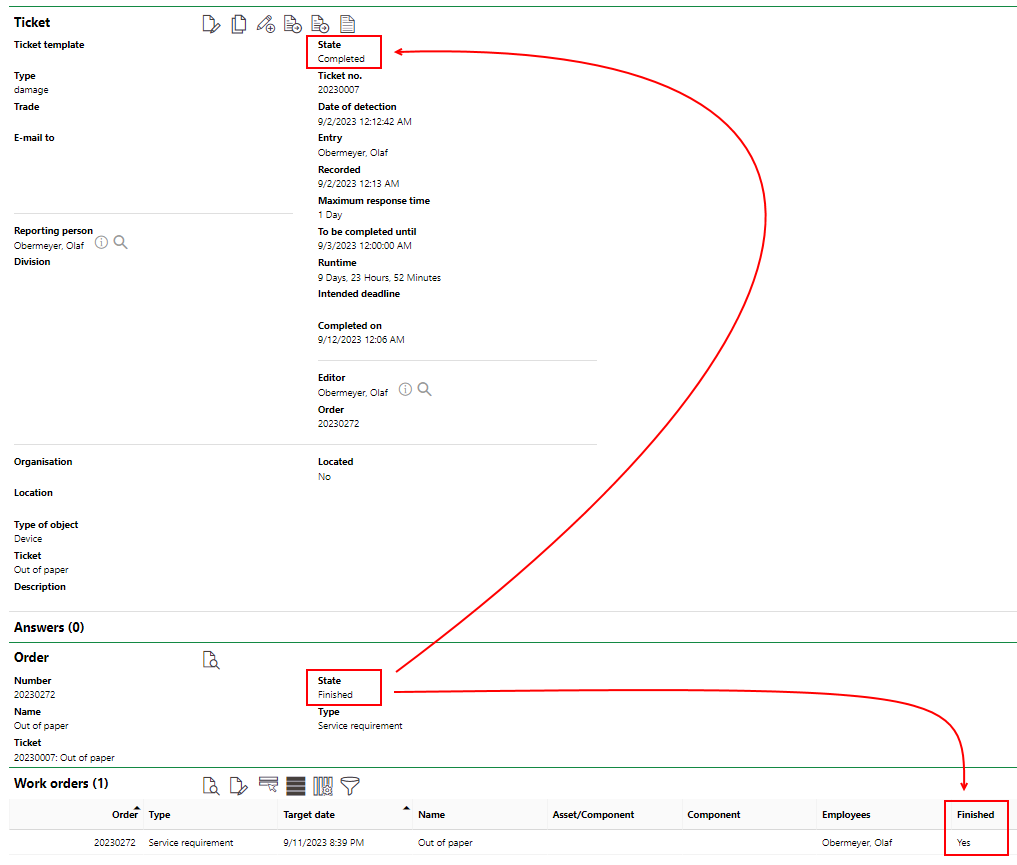The height and width of the screenshot is (865, 1017).
Task: Open the plain document report icon
Action: [347, 23]
